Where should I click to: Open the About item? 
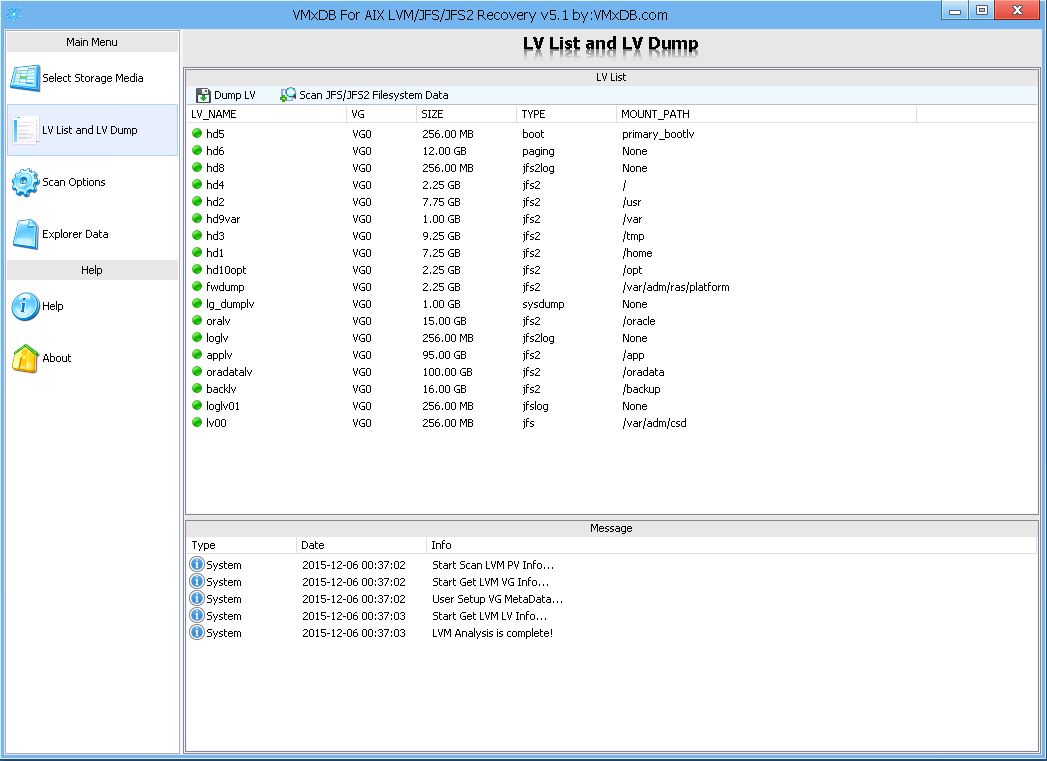click(x=93, y=358)
